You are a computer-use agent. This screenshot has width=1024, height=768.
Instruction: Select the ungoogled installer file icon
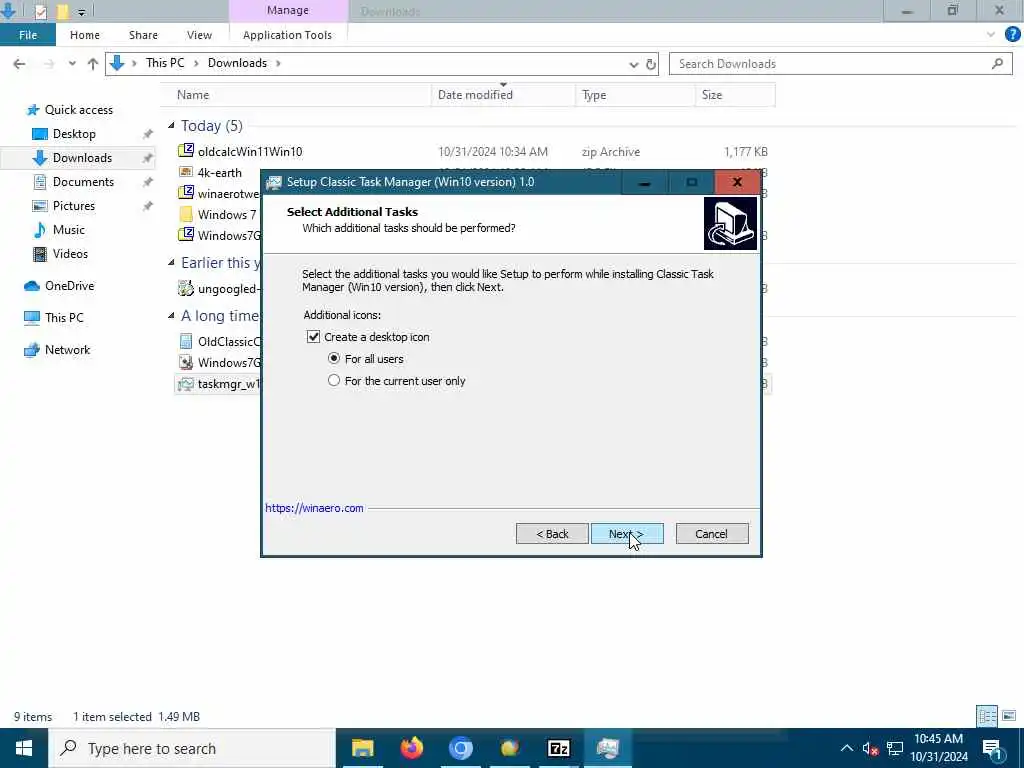point(186,288)
